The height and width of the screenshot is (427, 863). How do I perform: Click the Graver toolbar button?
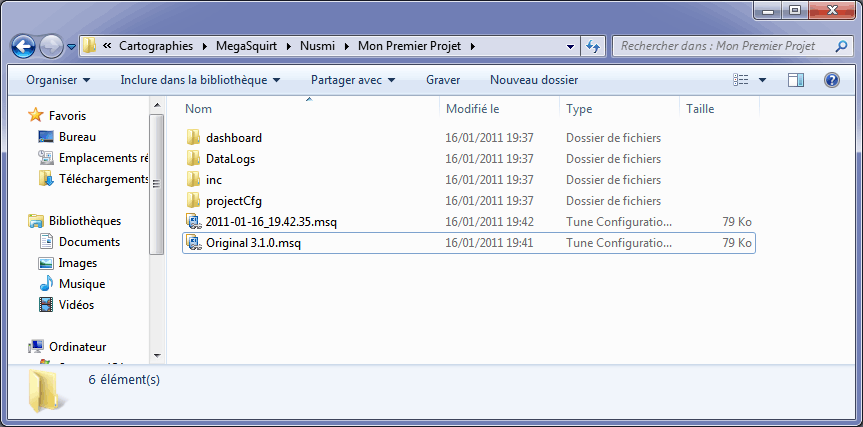click(x=443, y=80)
